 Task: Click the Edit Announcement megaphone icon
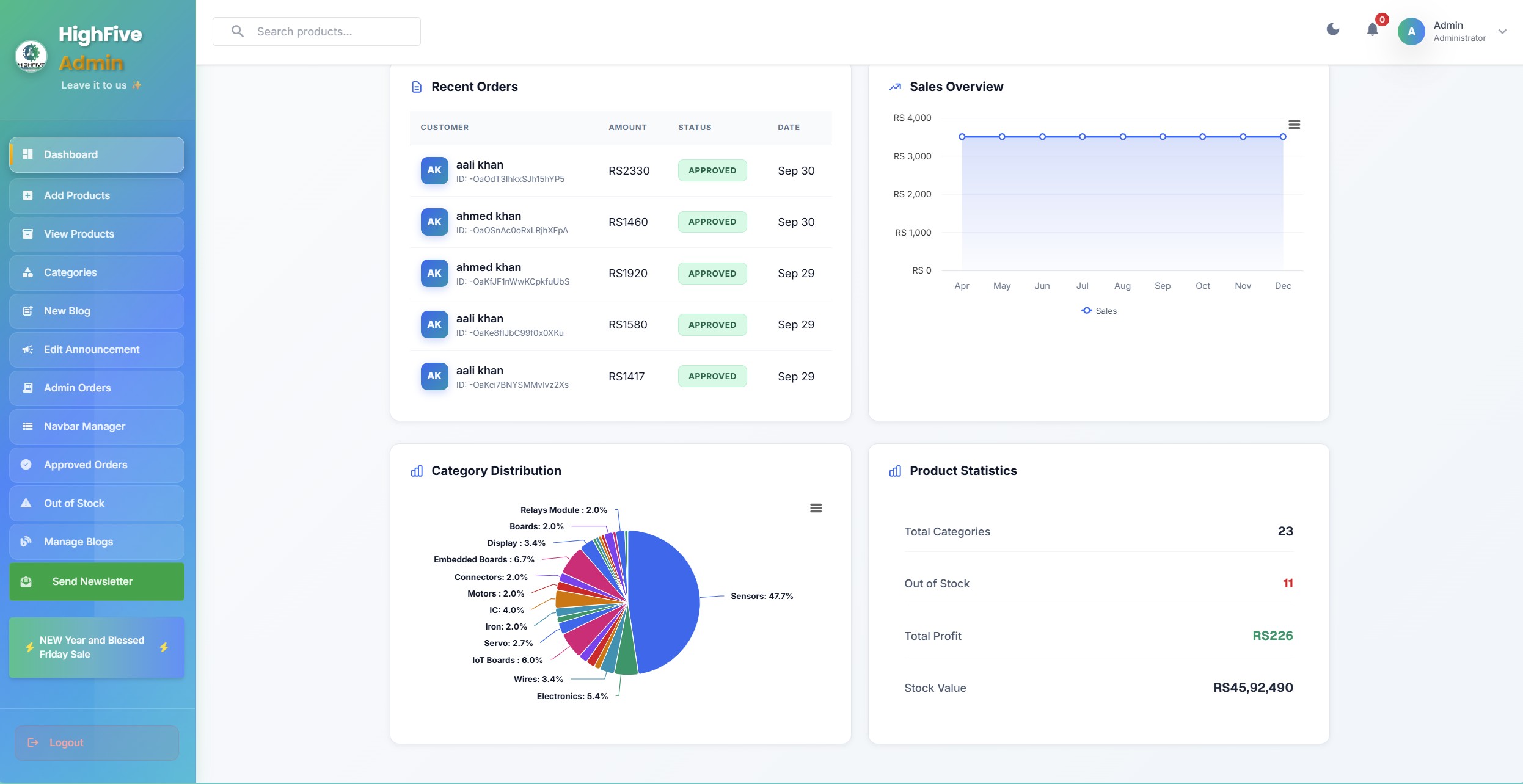[x=27, y=349]
